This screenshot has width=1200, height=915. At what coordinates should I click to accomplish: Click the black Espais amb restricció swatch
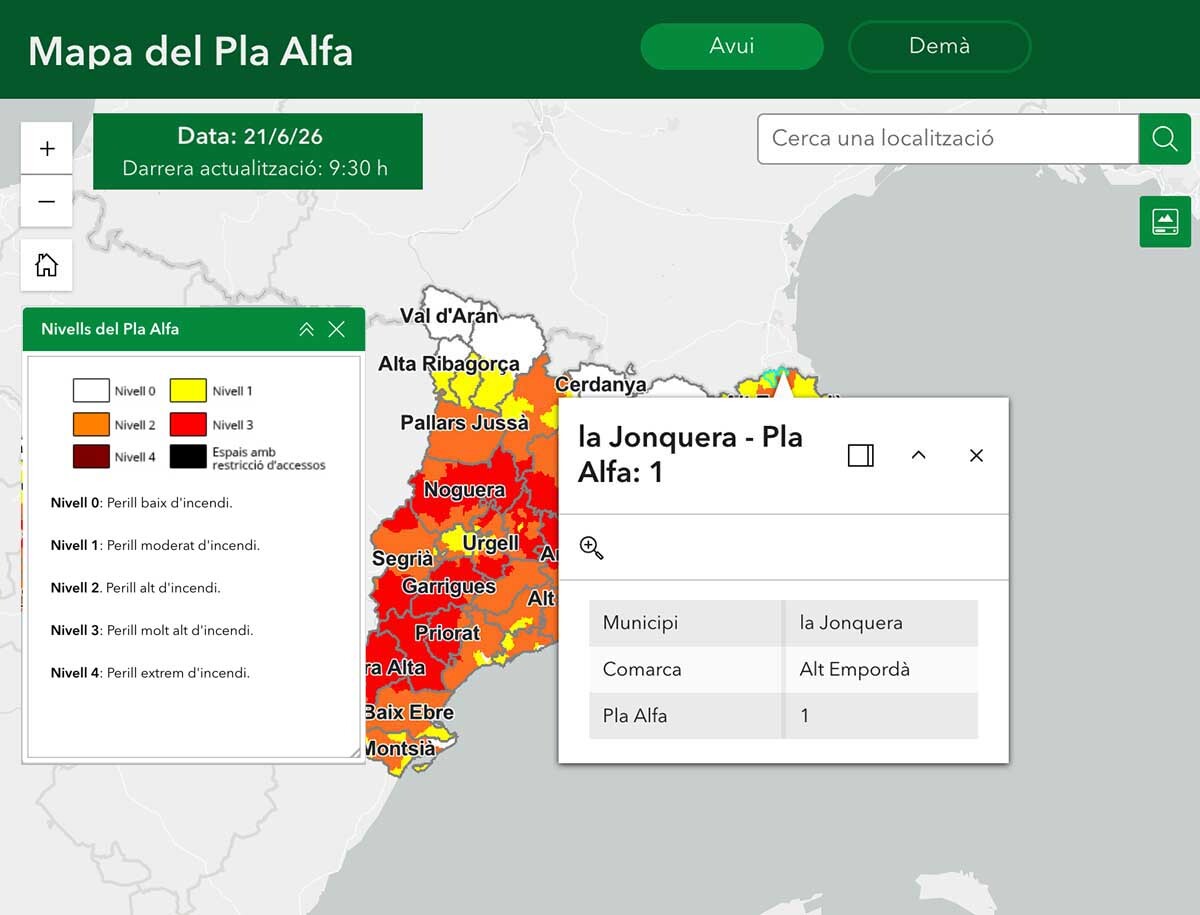(188, 457)
